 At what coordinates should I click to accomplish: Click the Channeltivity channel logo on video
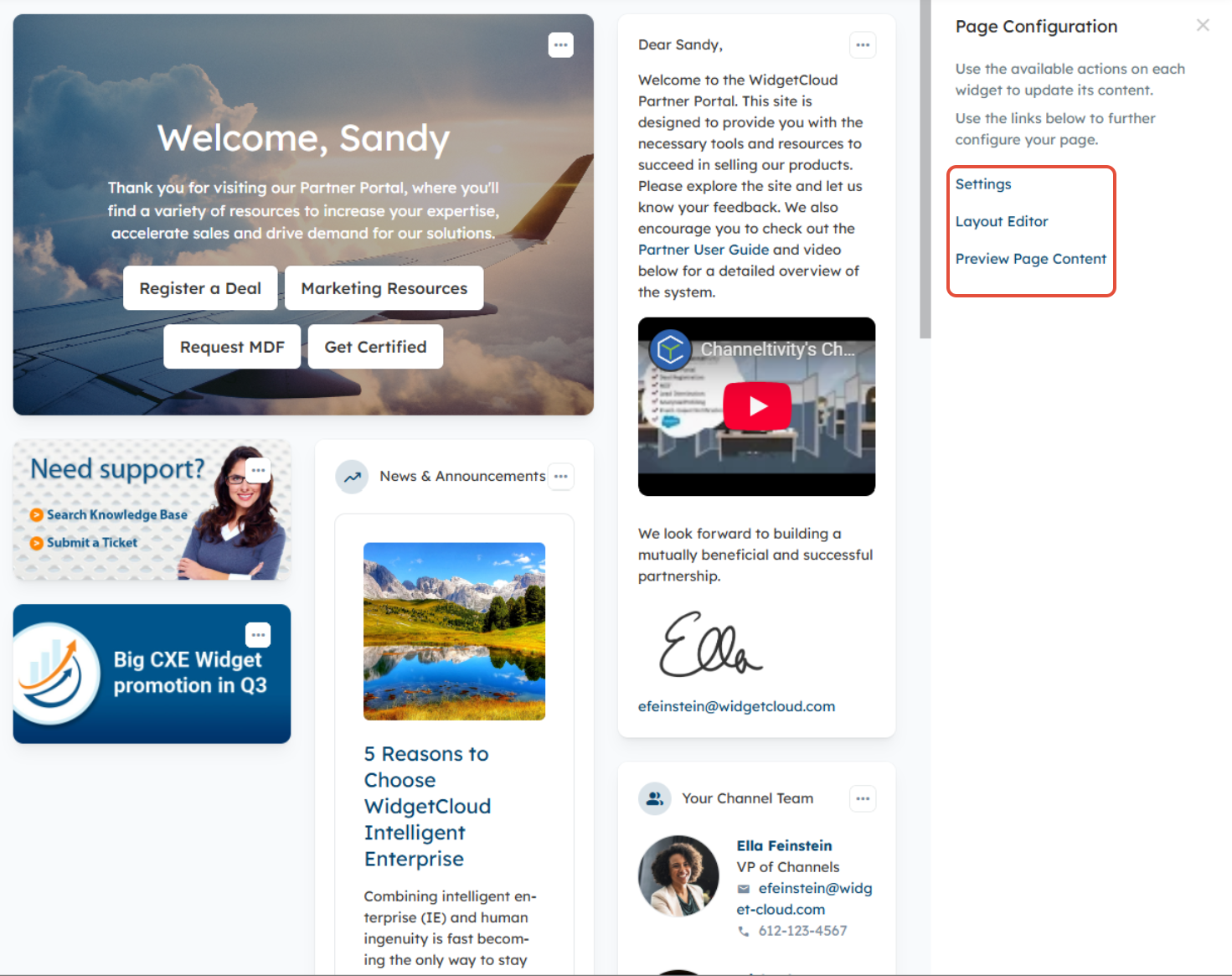click(x=670, y=349)
